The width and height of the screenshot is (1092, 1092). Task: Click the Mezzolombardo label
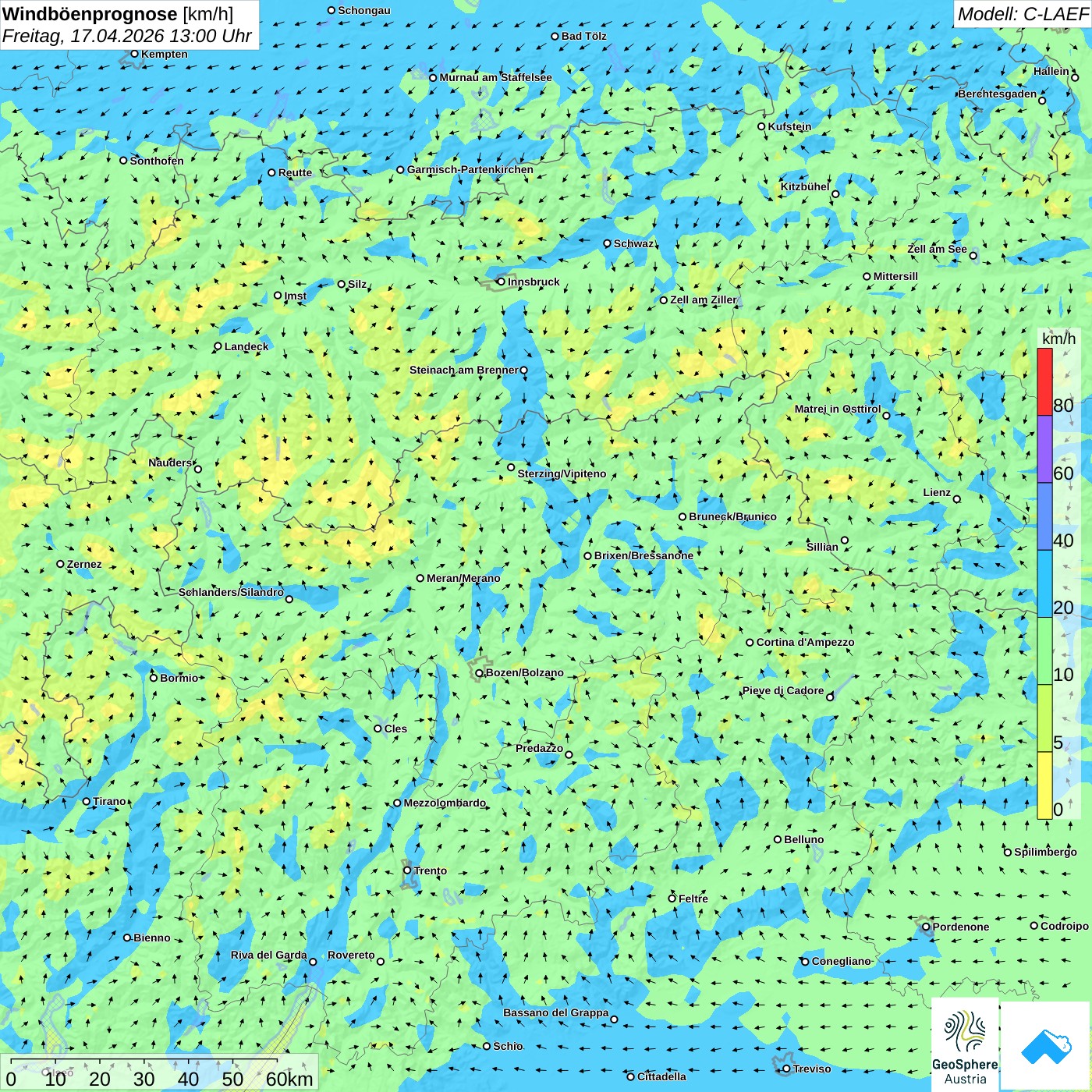point(445,803)
